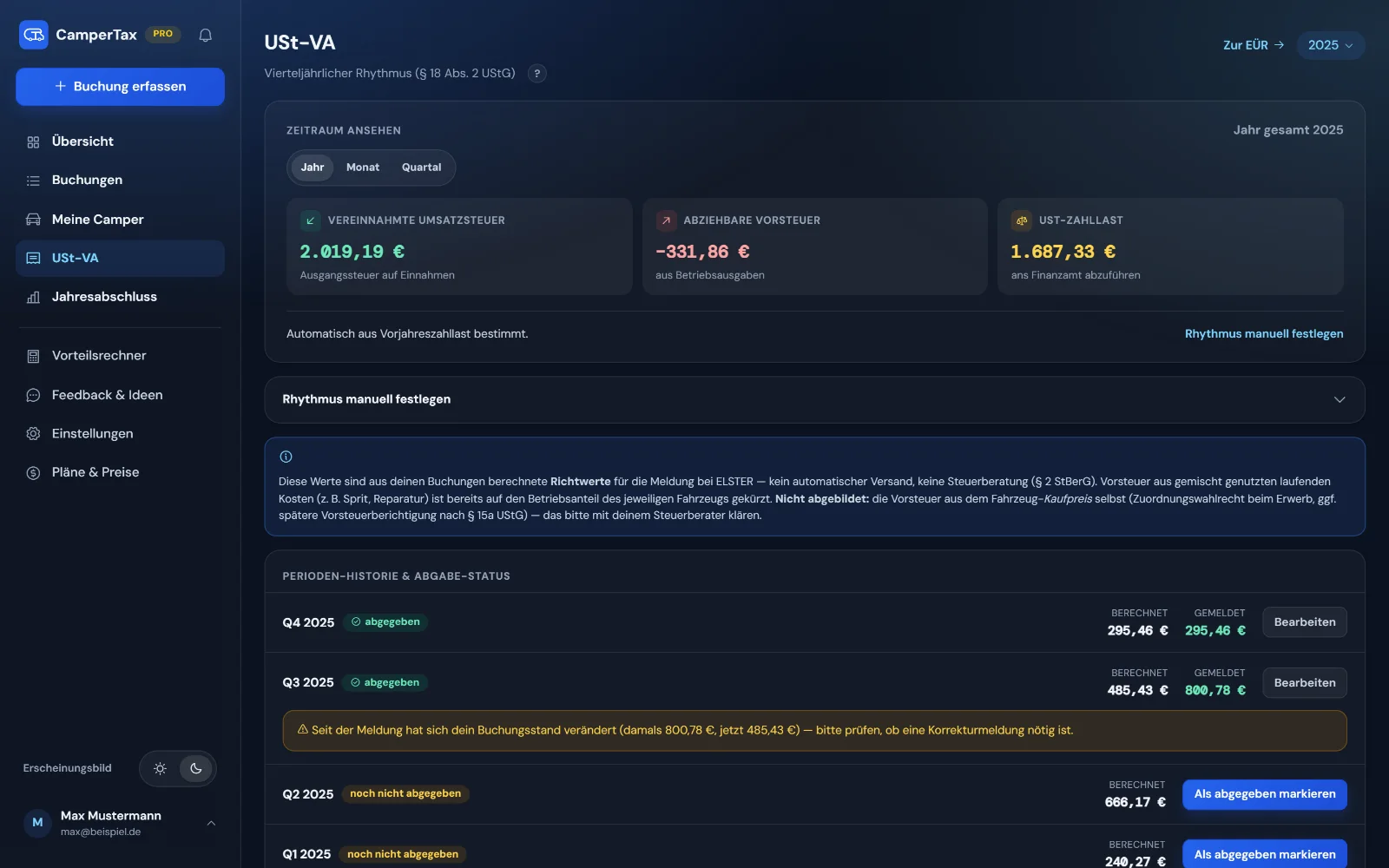This screenshot has height=868, width=1389.
Task: Click the info icon in notice box
Action: [286, 457]
